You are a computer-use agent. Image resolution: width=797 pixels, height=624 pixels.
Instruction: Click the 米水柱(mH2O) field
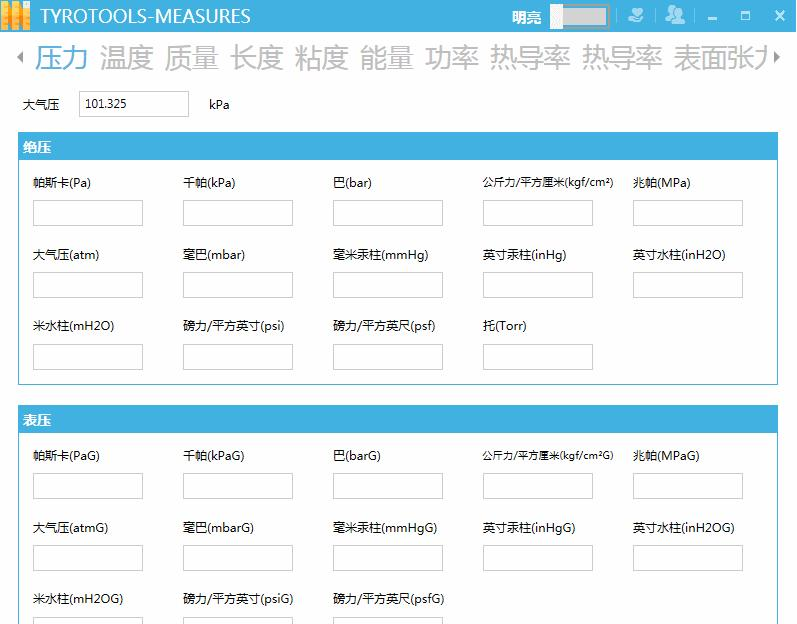[88, 357]
